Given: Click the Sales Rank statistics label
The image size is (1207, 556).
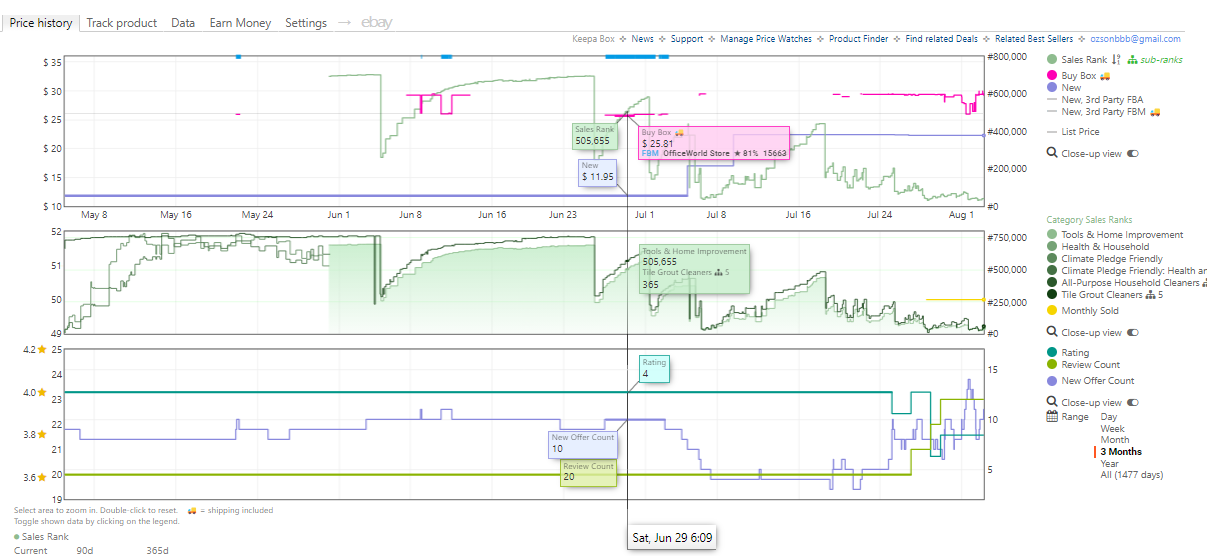Looking at the screenshot, I should tap(45, 536).
